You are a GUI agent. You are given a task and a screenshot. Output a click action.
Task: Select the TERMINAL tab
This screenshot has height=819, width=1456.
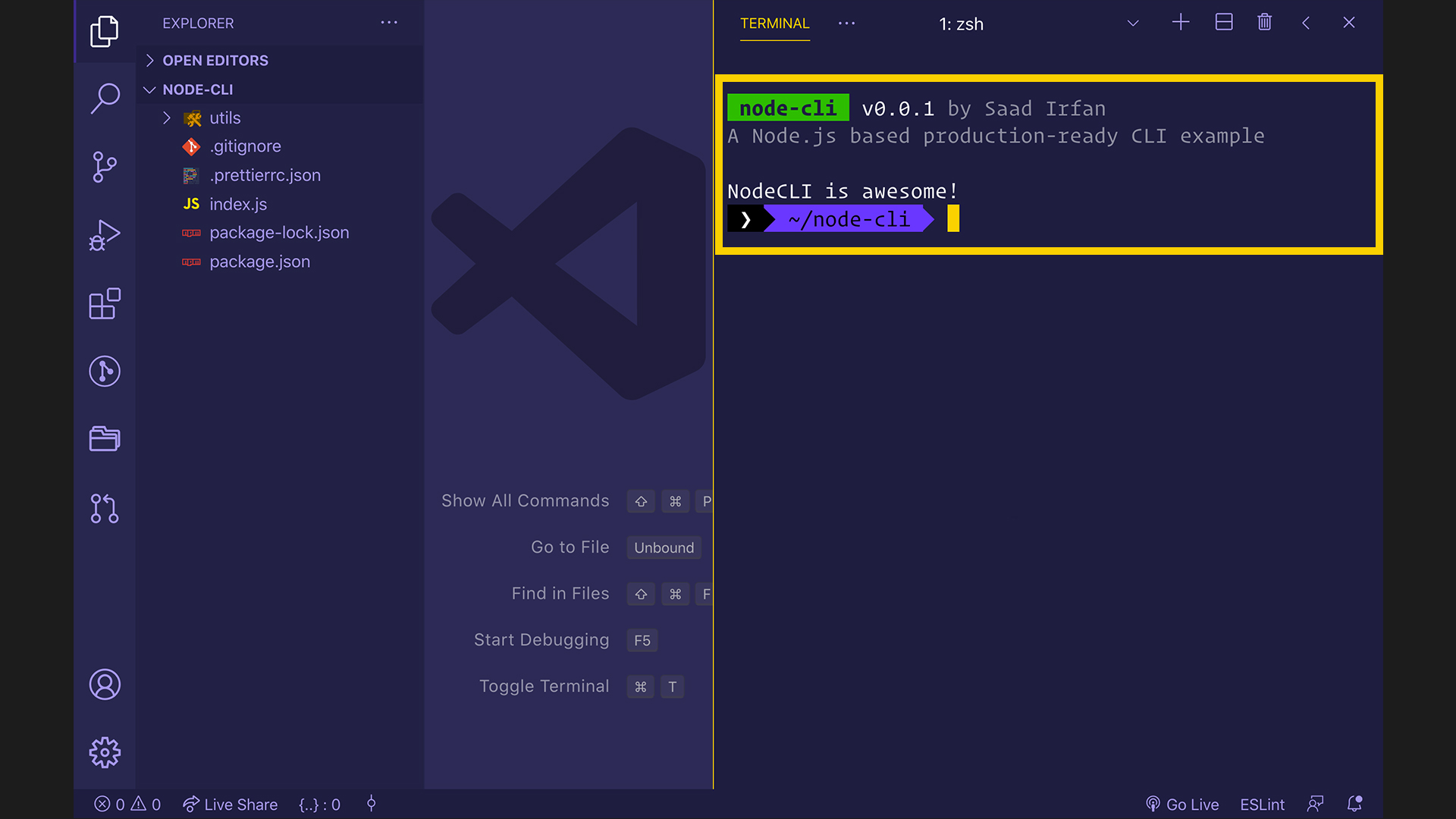click(775, 22)
